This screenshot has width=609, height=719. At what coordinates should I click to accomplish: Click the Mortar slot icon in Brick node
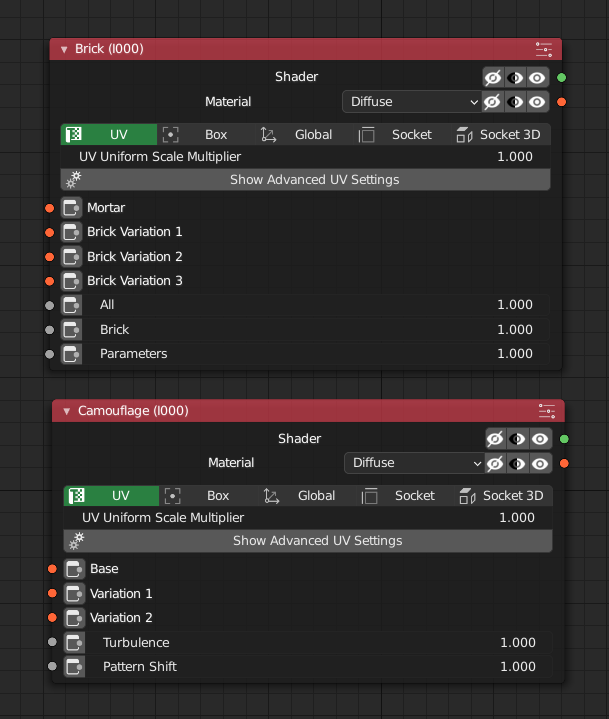[x=72, y=208]
